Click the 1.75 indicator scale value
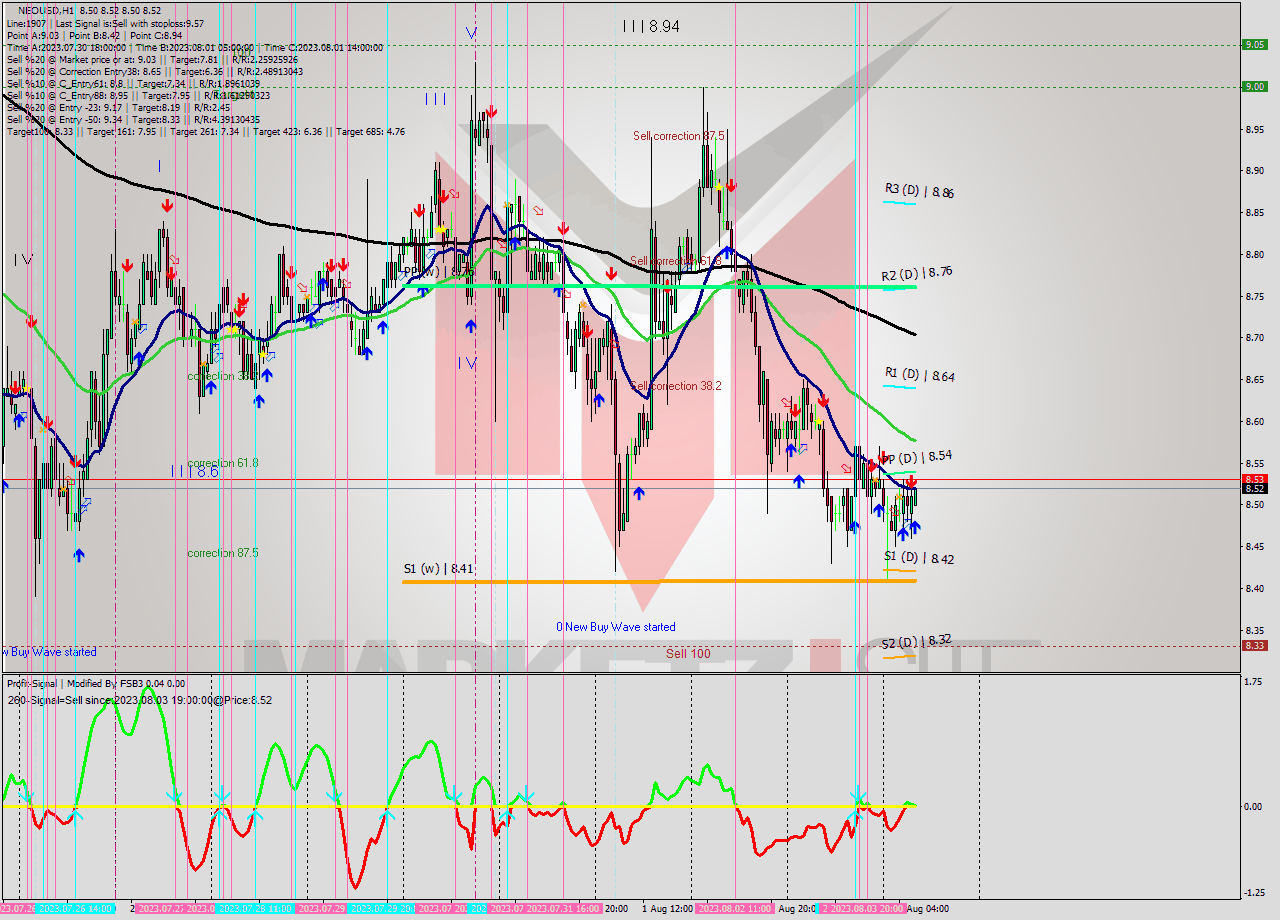 pos(1254,682)
